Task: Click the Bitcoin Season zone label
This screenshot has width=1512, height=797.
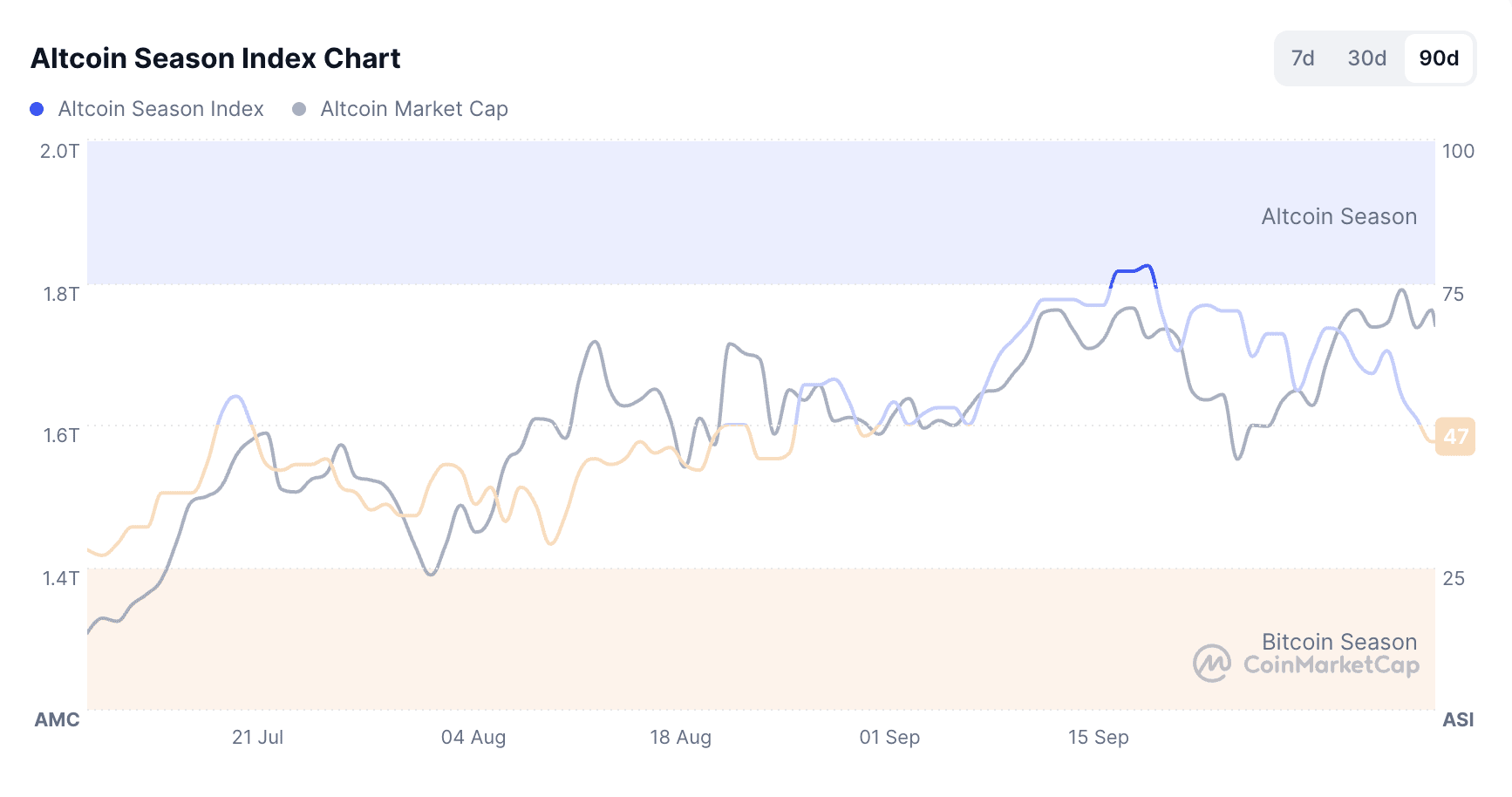Action: click(1338, 642)
